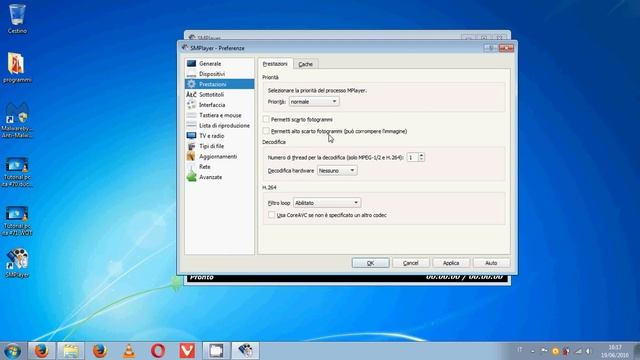The image size is (640, 360).
Task: Open the Filtro loop Abilitato dropdown
Action: coord(327,202)
